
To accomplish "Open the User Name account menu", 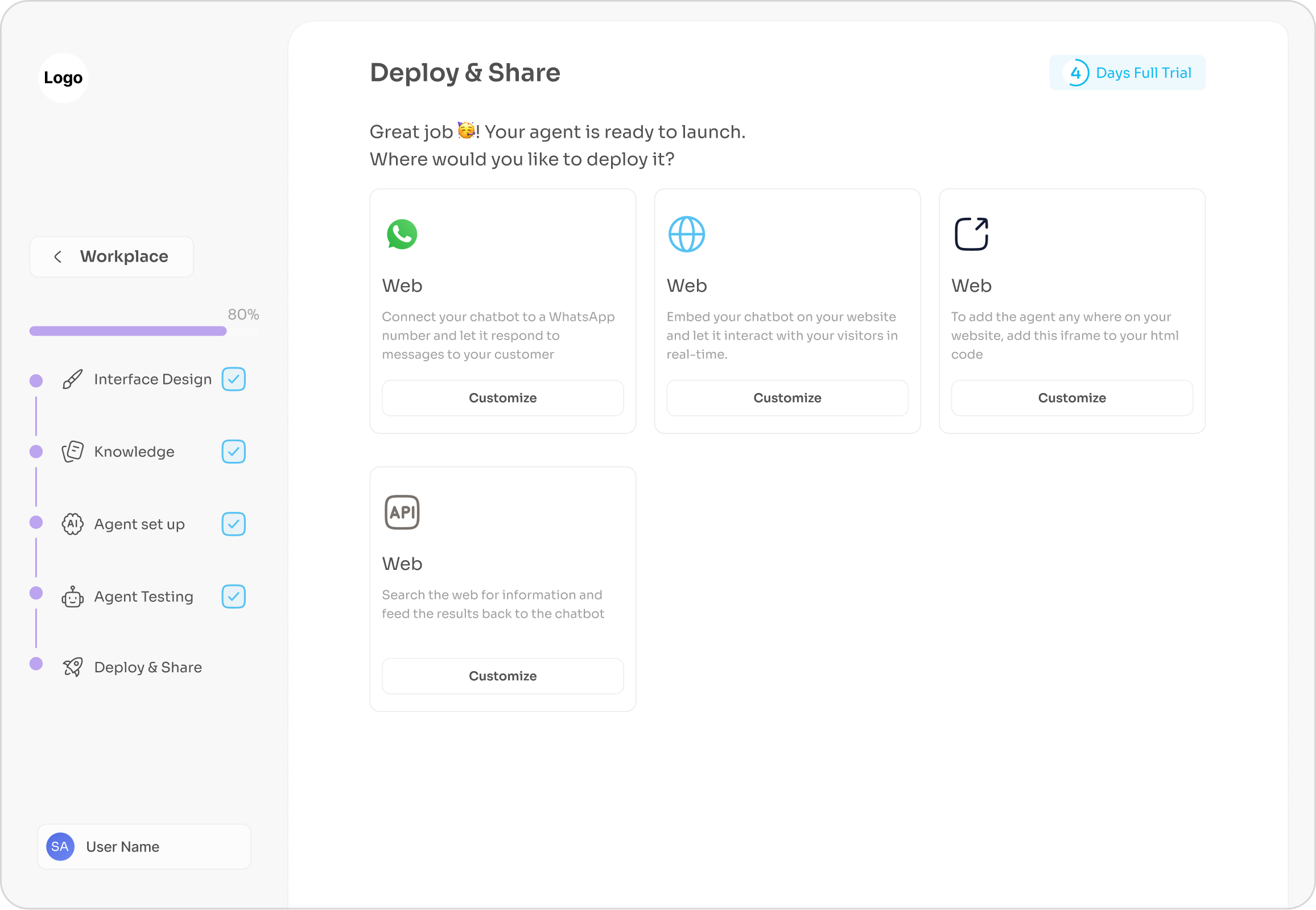I will [x=145, y=846].
